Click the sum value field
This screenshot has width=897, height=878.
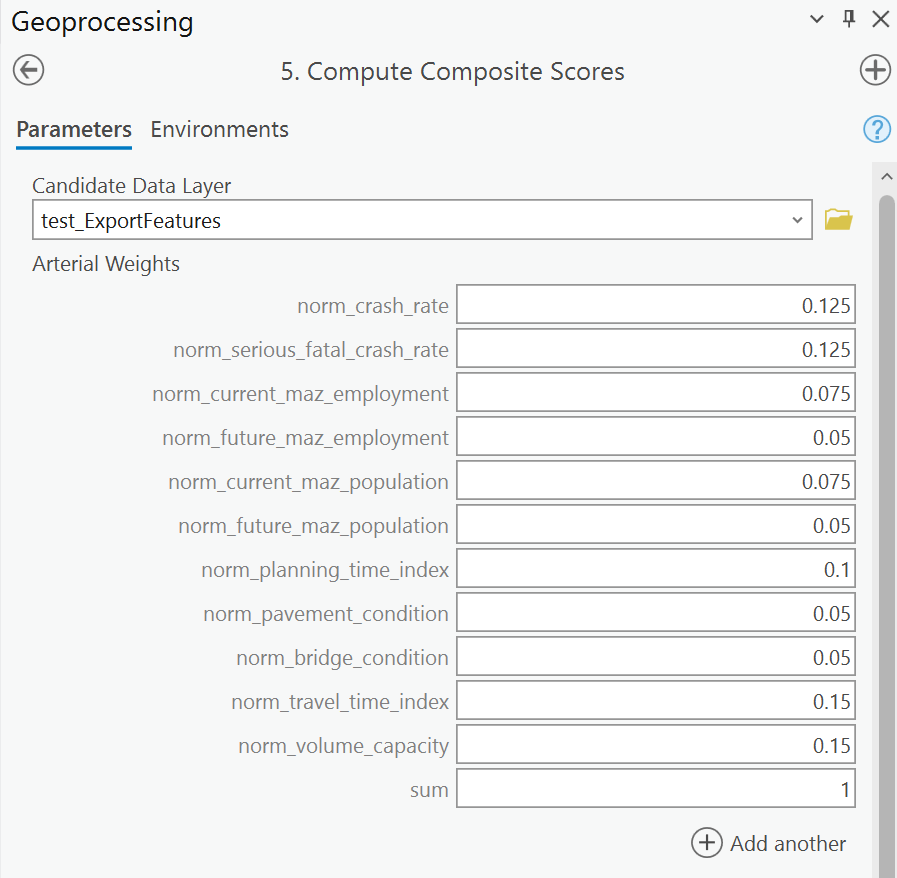tap(655, 790)
